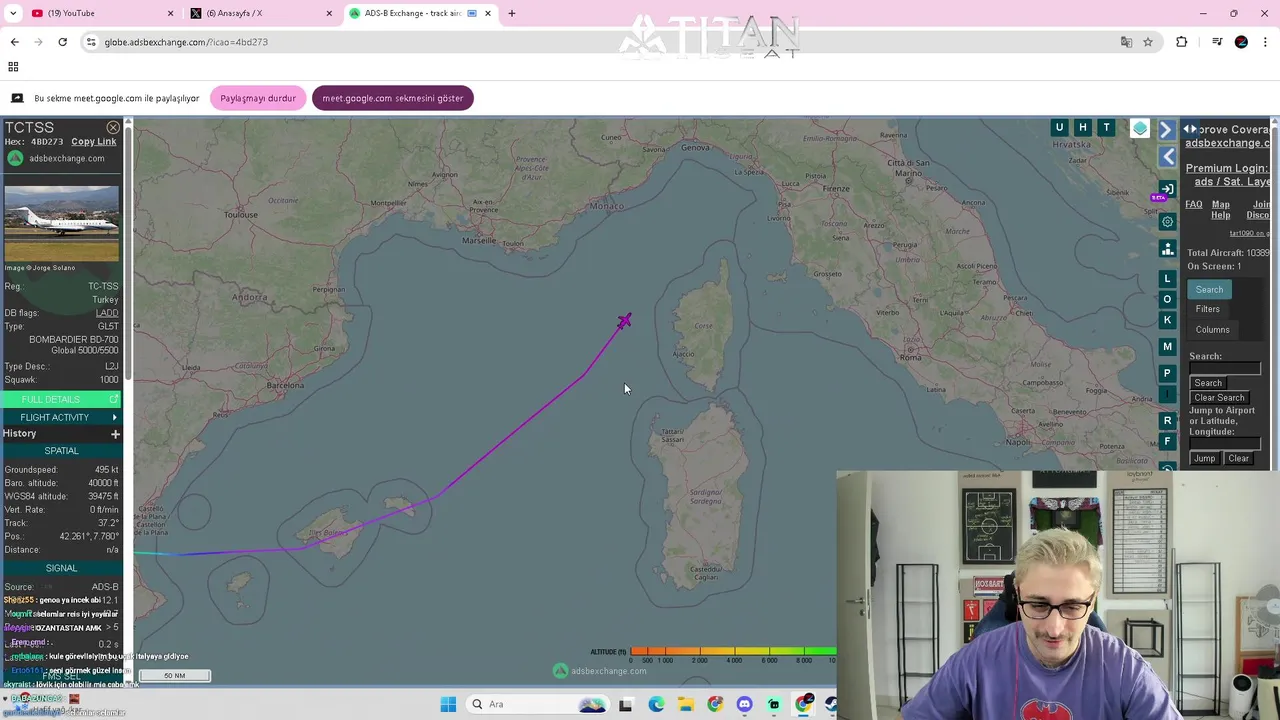Bookmark this page with star icon
The height and width of the screenshot is (720, 1280).
pos(1148,42)
